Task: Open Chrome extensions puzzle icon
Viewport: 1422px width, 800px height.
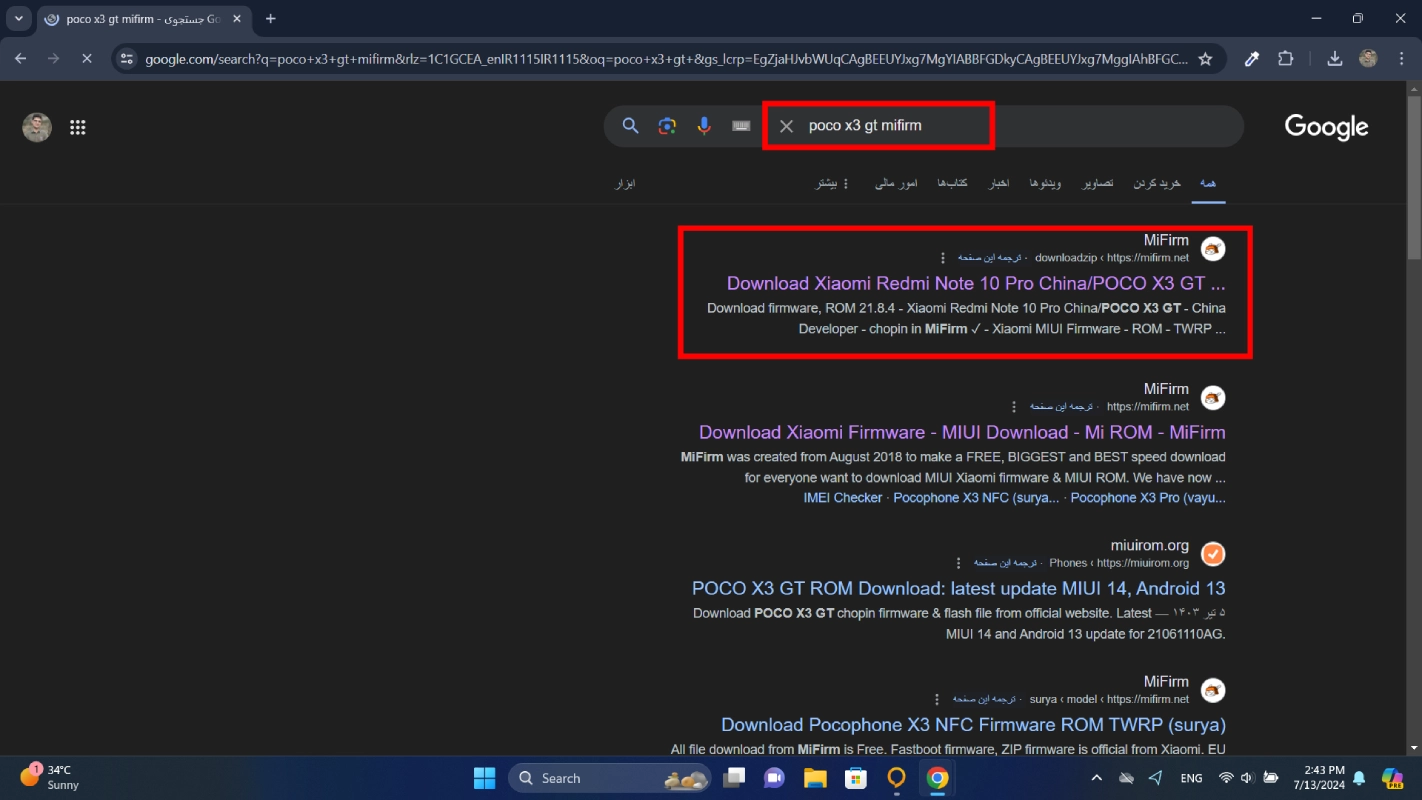Action: (1286, 59)
